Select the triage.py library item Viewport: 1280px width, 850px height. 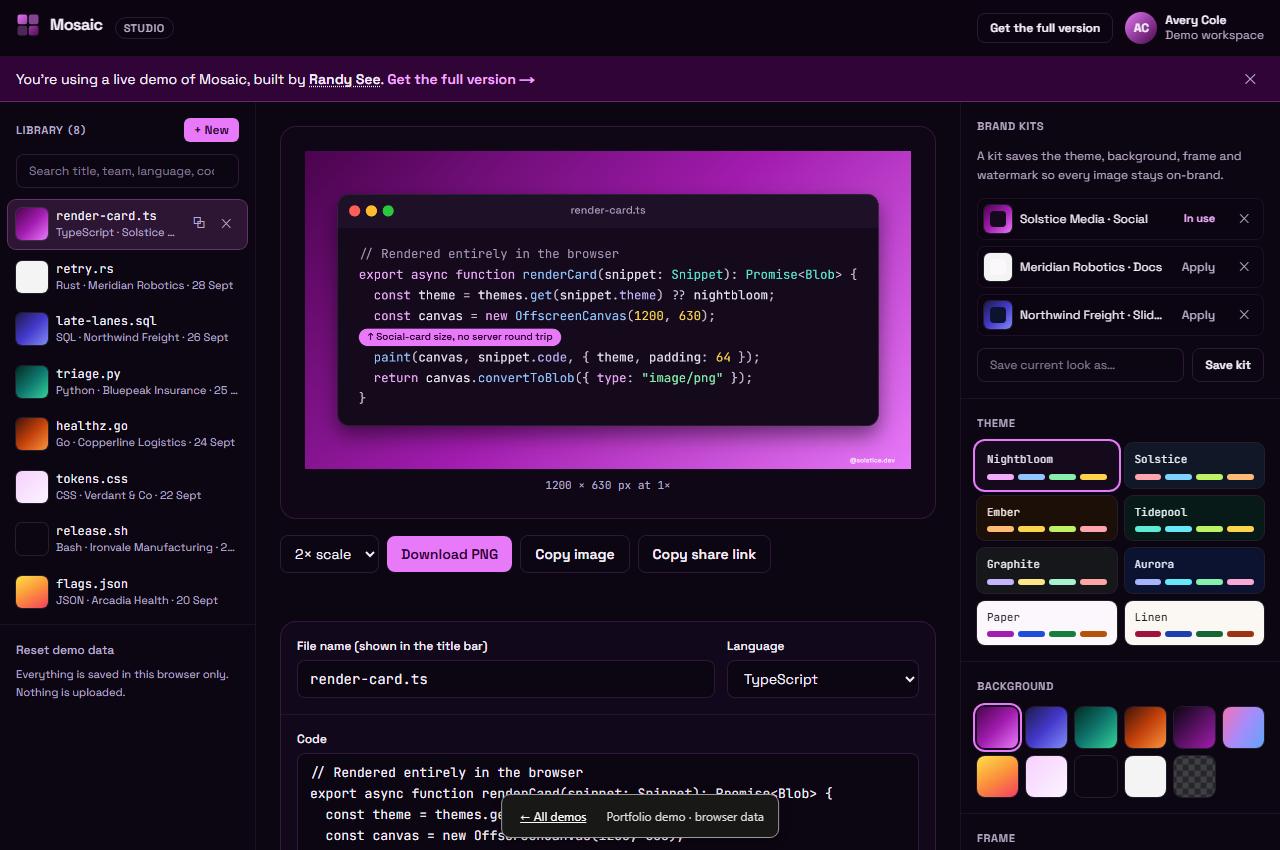[x=127, y=382]
